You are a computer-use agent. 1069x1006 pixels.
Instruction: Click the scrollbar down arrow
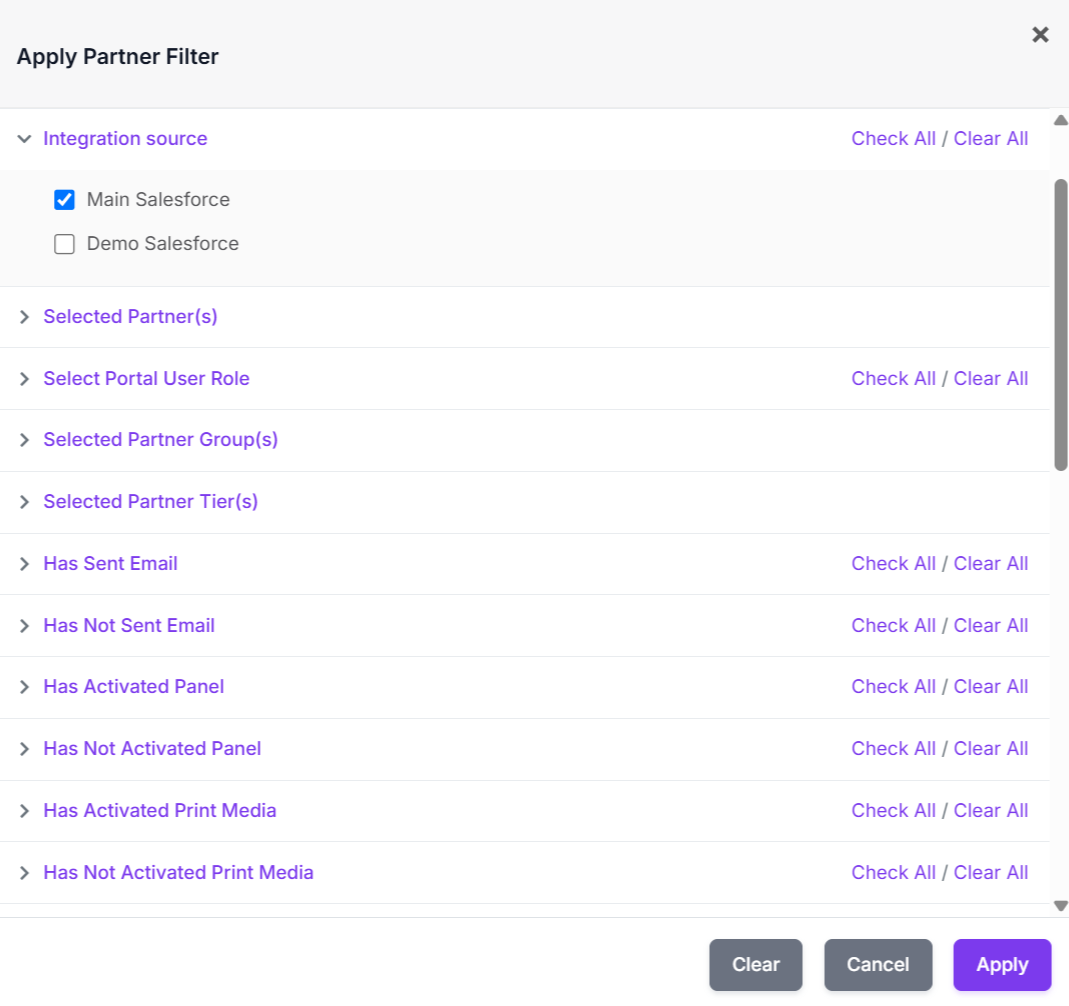(x=1060, y=906)
